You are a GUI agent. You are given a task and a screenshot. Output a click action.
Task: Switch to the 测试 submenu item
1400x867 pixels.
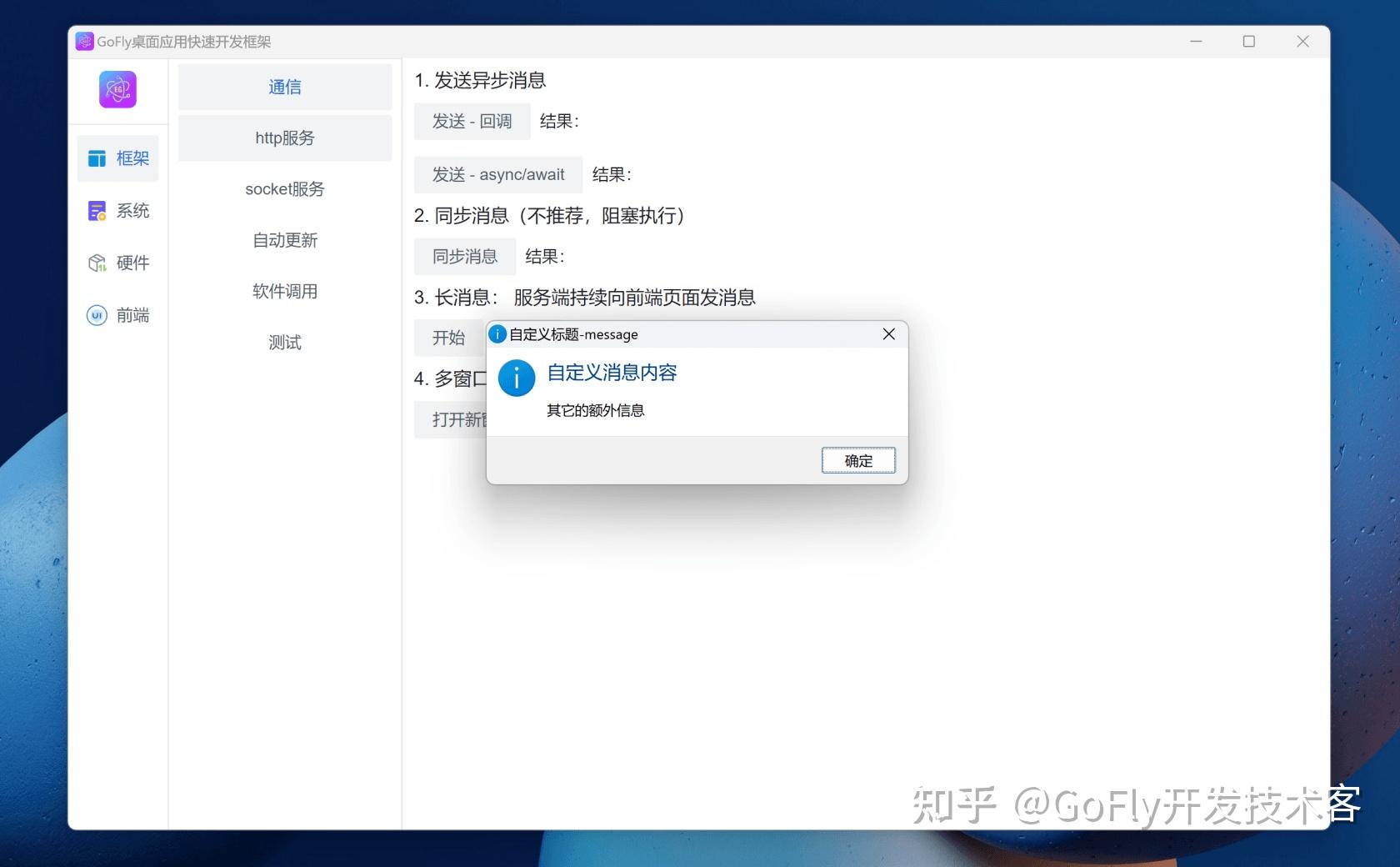[284, 342]
